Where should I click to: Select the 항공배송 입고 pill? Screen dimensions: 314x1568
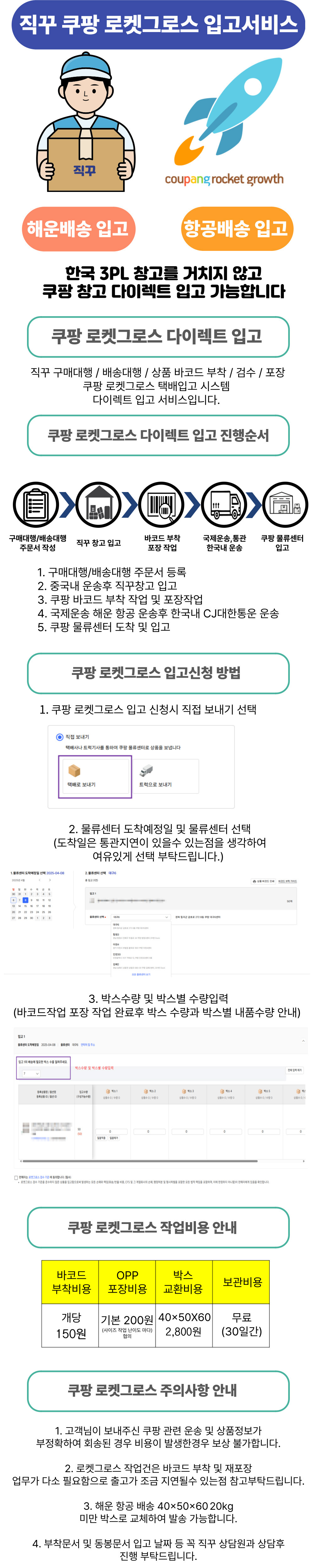click(x=236, y=229)
